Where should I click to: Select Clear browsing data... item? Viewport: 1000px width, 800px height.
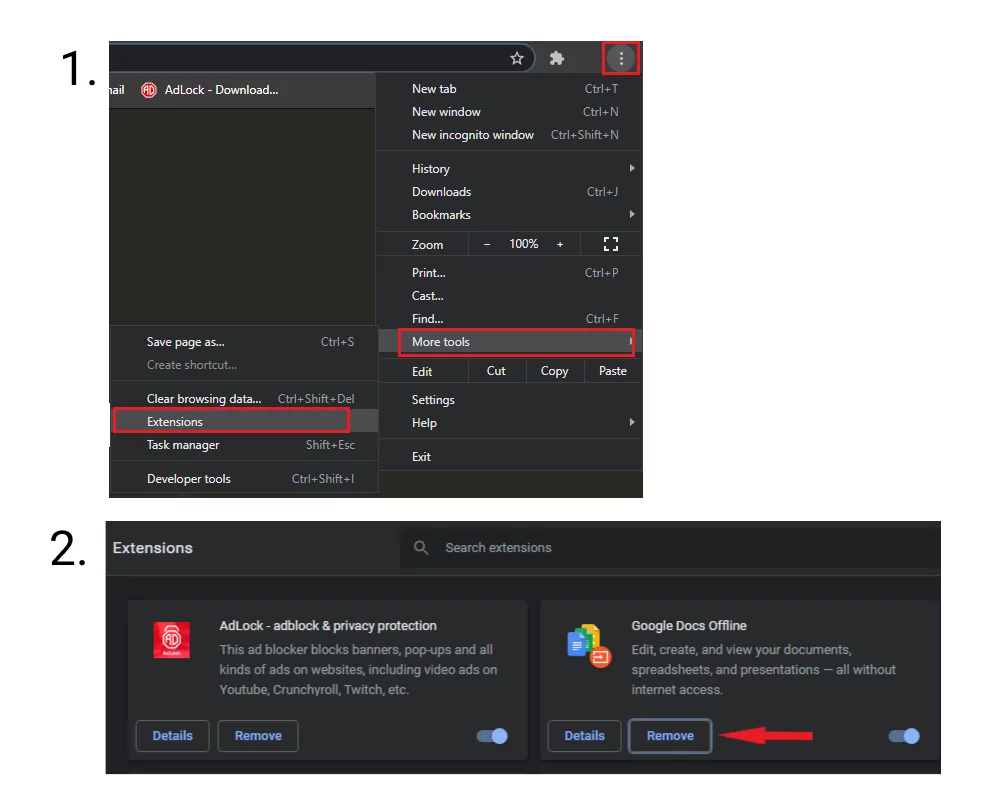[x=244, y=399]
